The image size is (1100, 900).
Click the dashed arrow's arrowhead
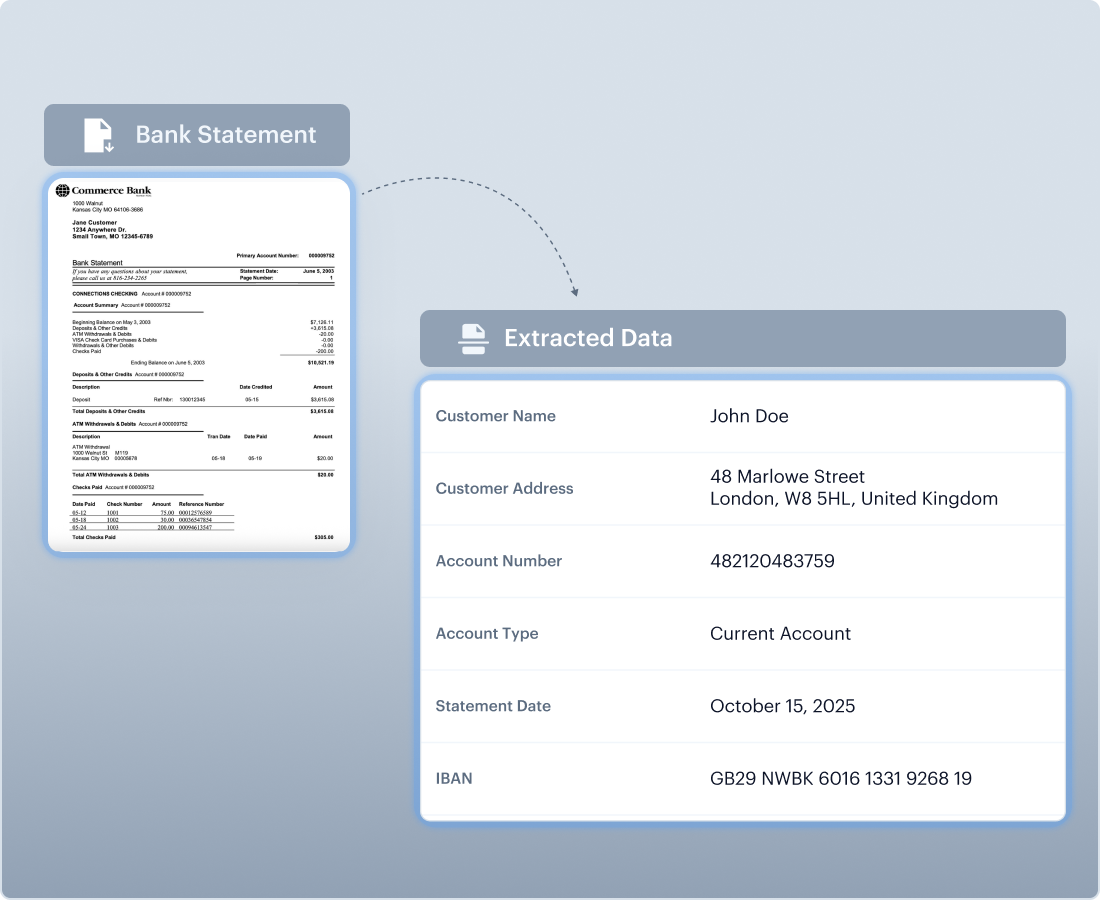click(575, 292)
